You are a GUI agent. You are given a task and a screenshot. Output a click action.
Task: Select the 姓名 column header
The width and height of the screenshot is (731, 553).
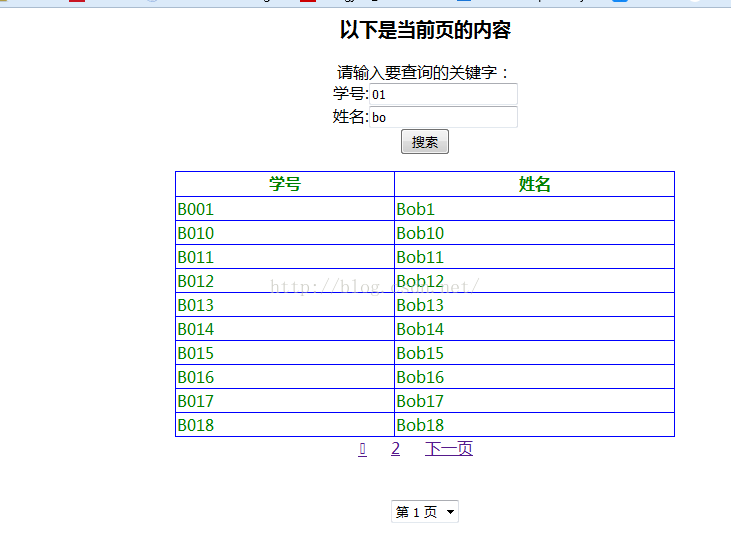(x=534, y=184)
